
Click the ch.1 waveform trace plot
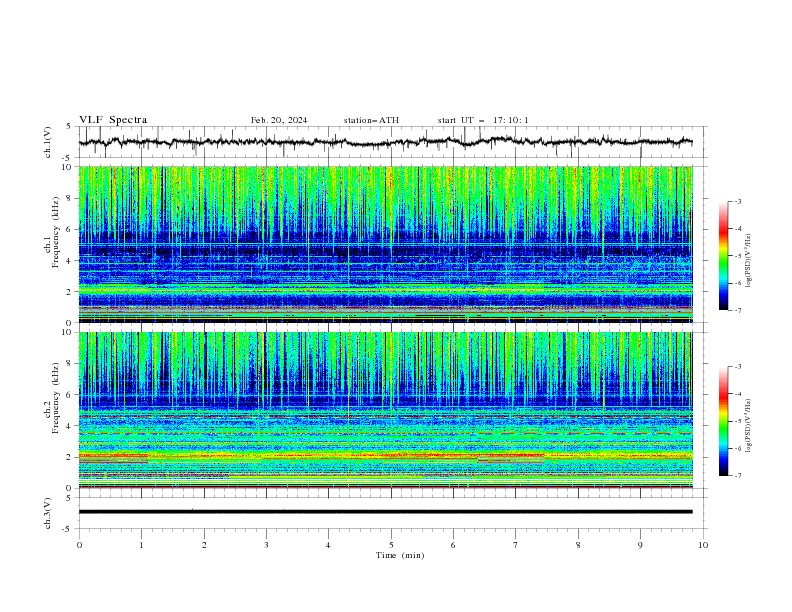[386, 142]
